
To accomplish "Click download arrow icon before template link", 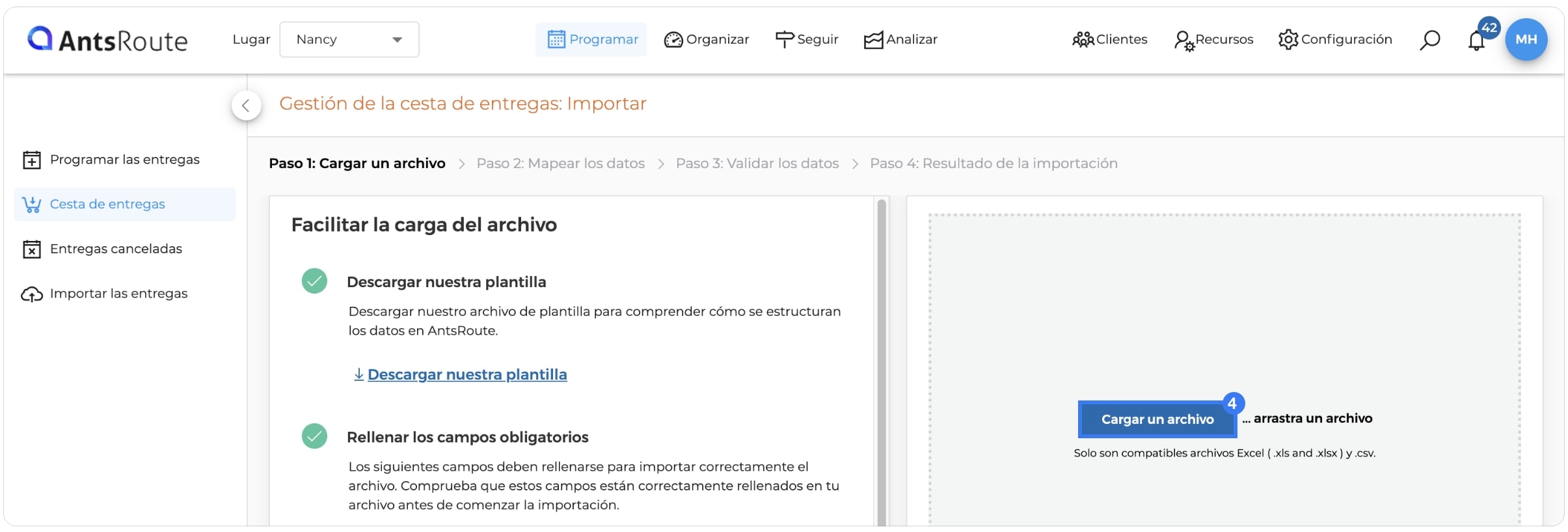I will point(358,374).
